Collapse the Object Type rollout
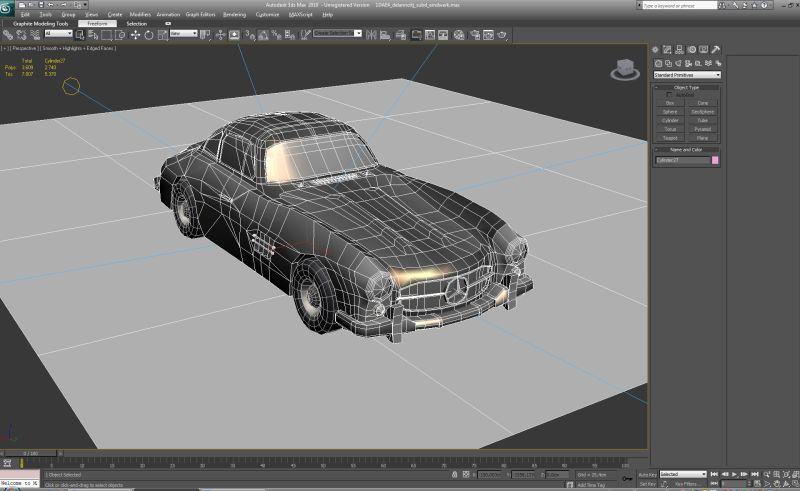 (x=687, y=88)
